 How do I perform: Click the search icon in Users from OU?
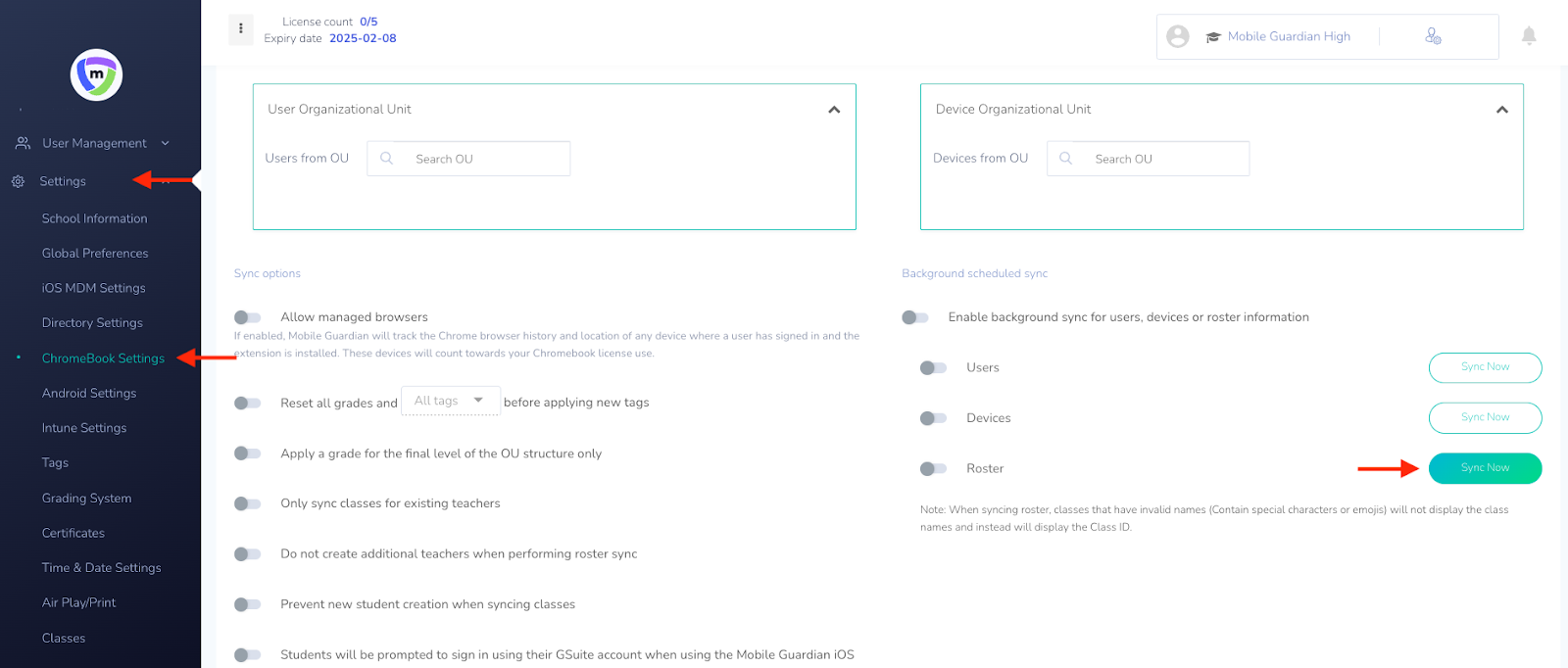click(387, 158)
